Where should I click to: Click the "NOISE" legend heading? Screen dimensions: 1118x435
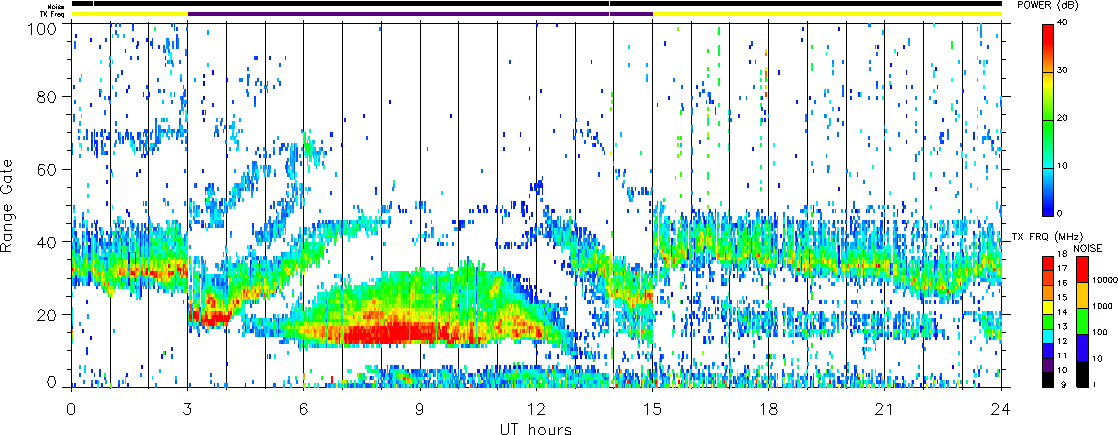click(1088, 247)
